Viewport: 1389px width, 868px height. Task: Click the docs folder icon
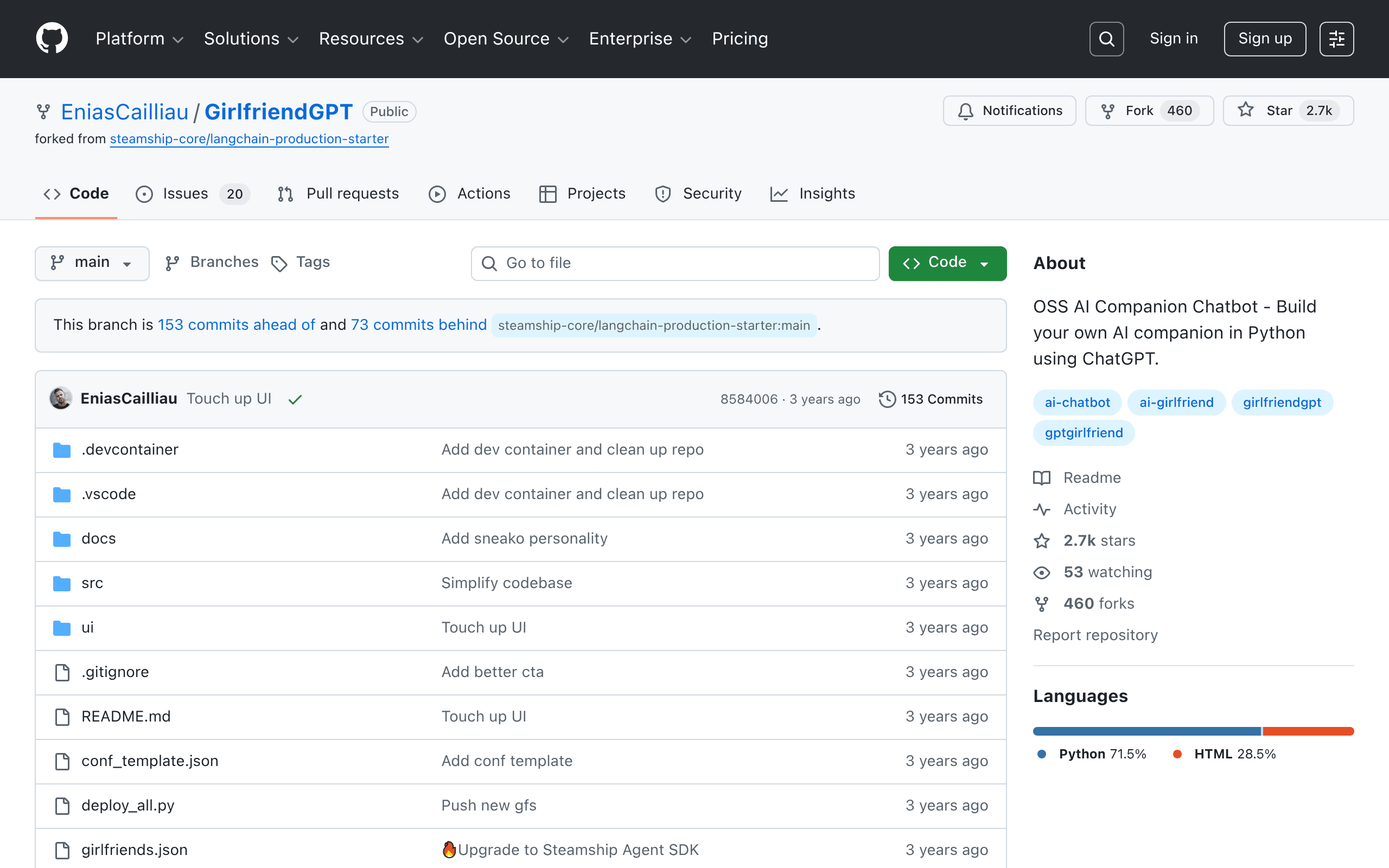pyautogui.click(x=61, y=539)
